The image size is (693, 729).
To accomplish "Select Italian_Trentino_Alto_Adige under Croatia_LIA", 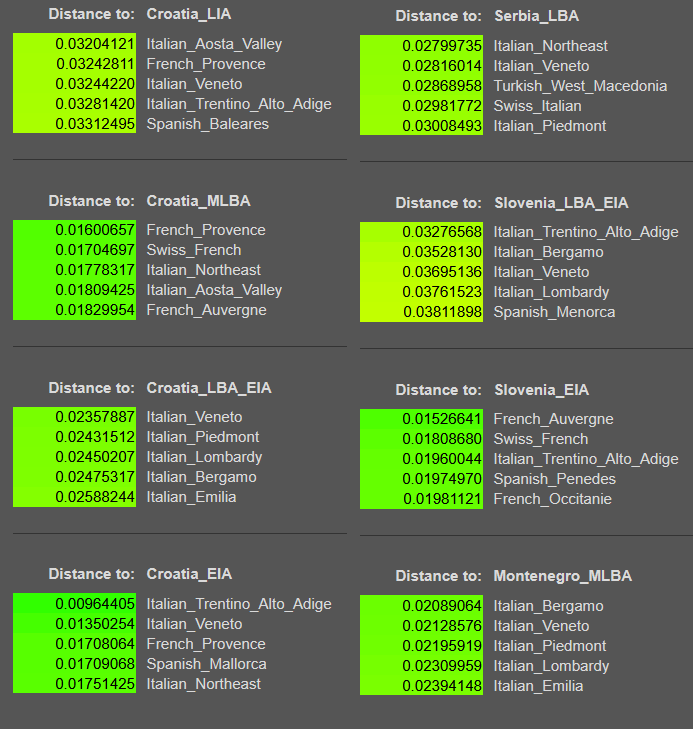I will [239, 104].
